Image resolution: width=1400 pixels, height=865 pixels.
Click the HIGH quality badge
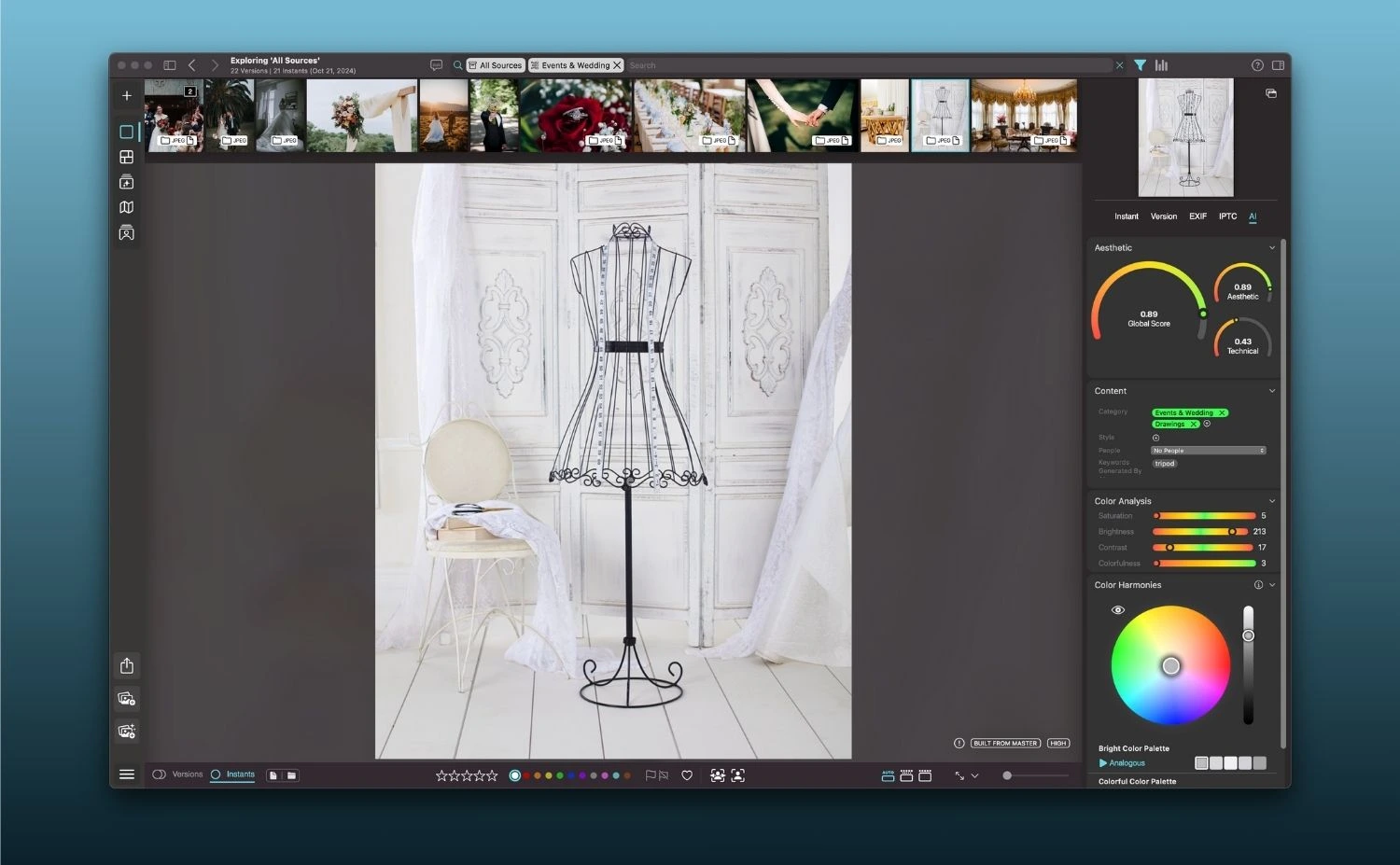1057,743
